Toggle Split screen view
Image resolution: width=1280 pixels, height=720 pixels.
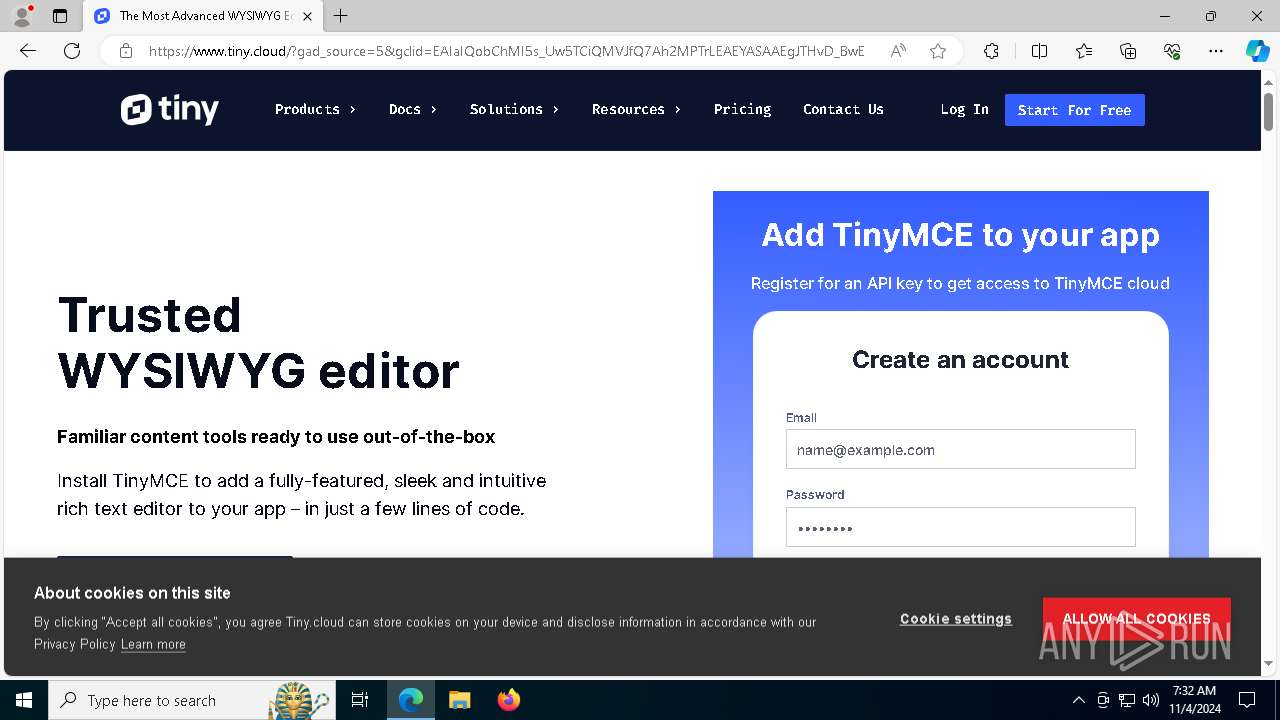[x=1039, y=51]
